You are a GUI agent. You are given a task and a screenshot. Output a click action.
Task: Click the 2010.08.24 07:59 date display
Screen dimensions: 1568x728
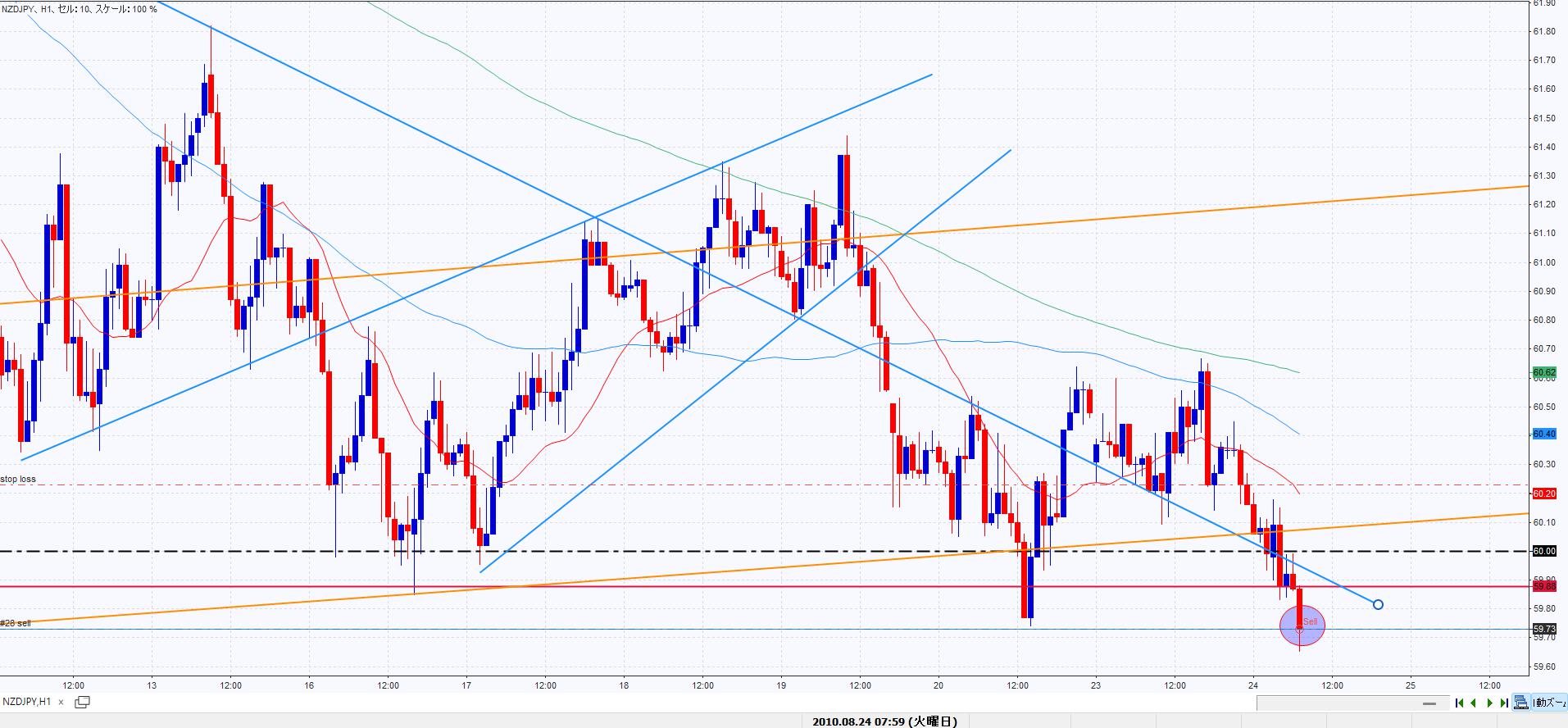click(x=884, y=721)
